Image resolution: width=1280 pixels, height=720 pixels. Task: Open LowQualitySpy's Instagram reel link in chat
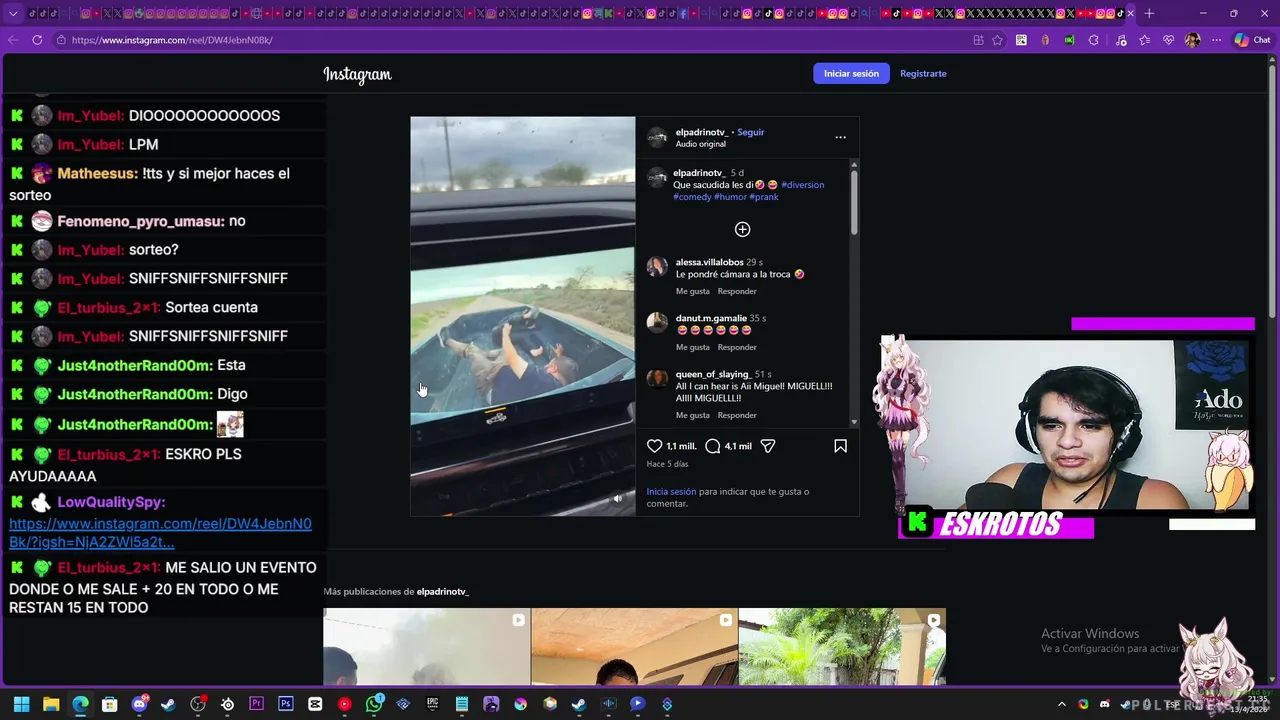pos(160,533)
